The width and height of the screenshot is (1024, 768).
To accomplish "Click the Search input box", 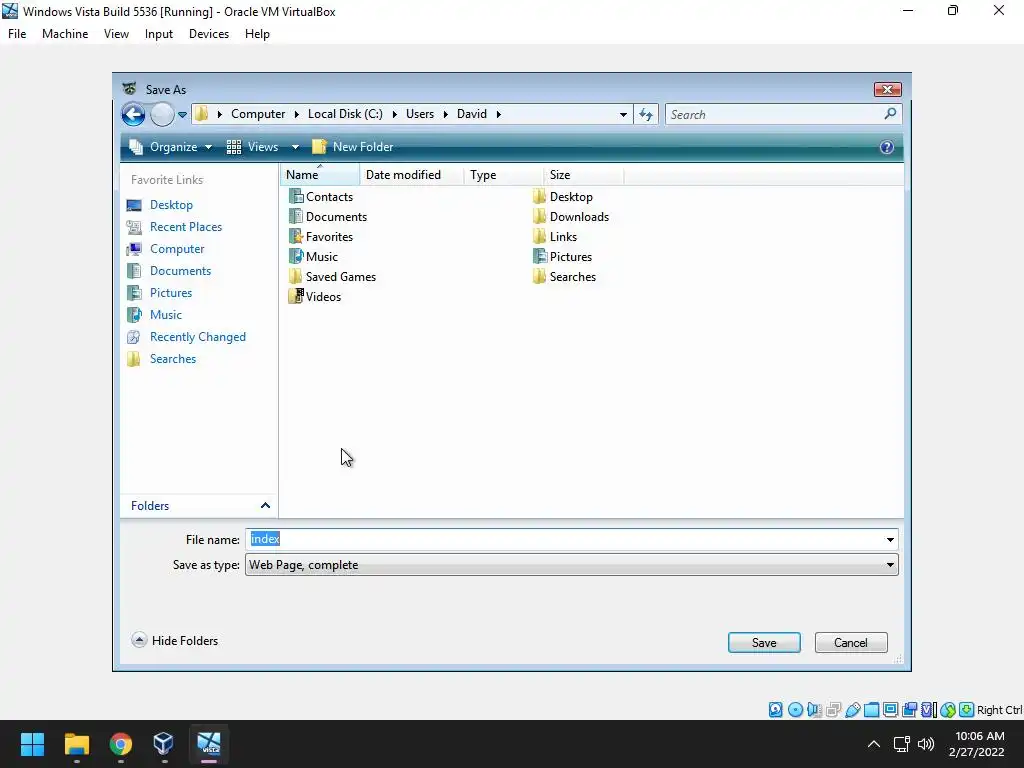I will (774, 114).
